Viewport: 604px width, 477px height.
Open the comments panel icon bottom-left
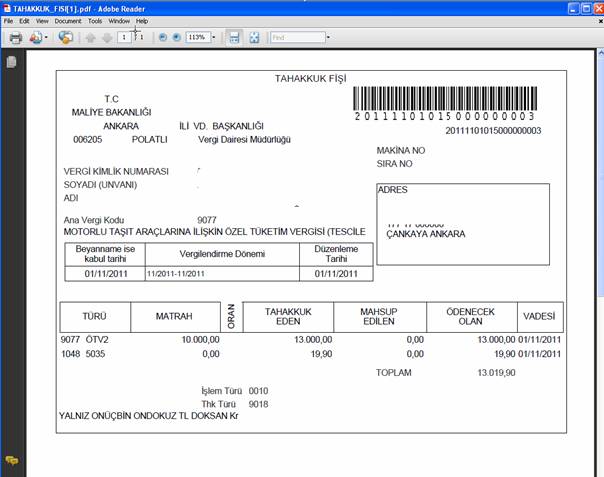[x=12, y=460]
